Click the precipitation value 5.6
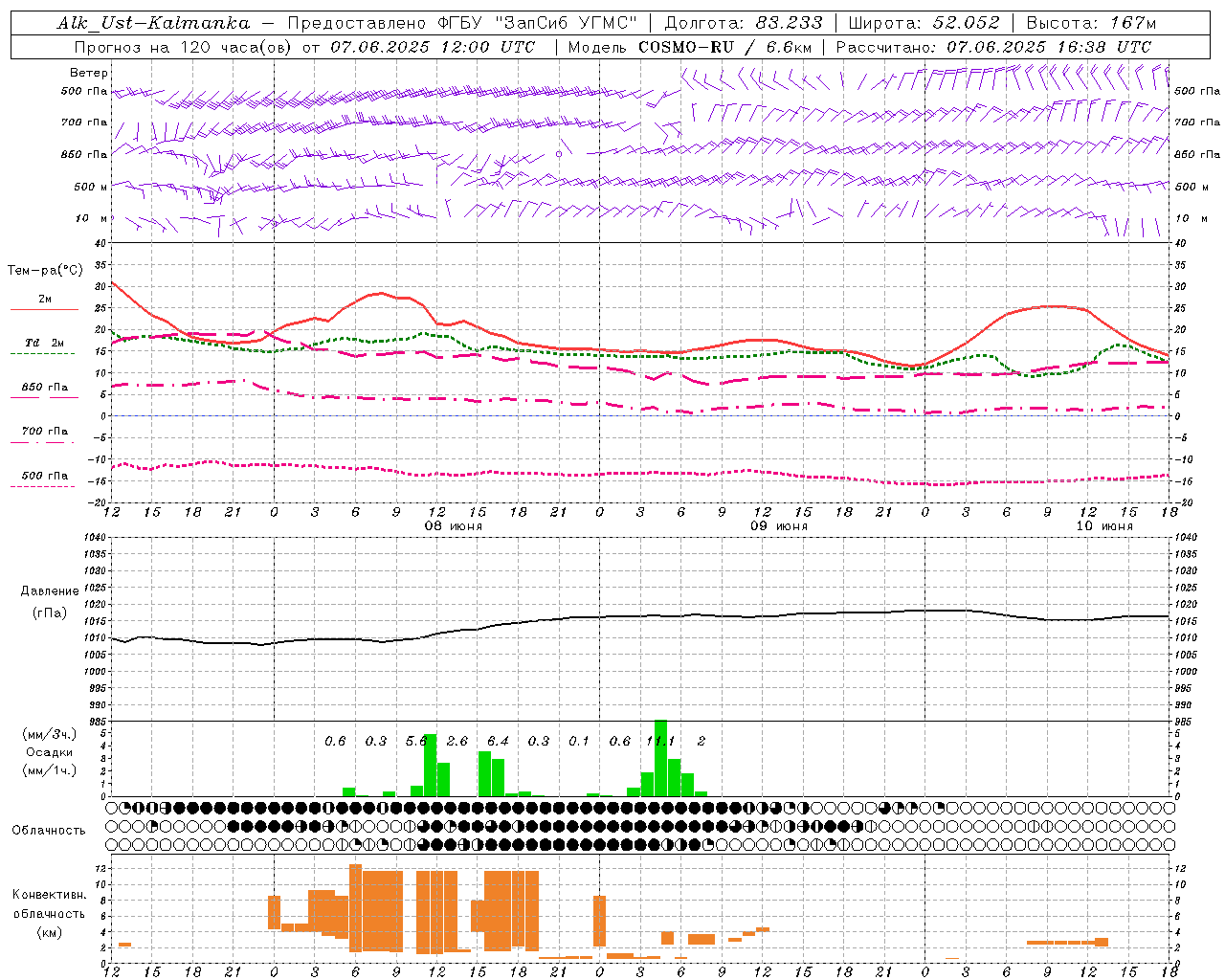The image size is (1225, 980). (416, 742)
